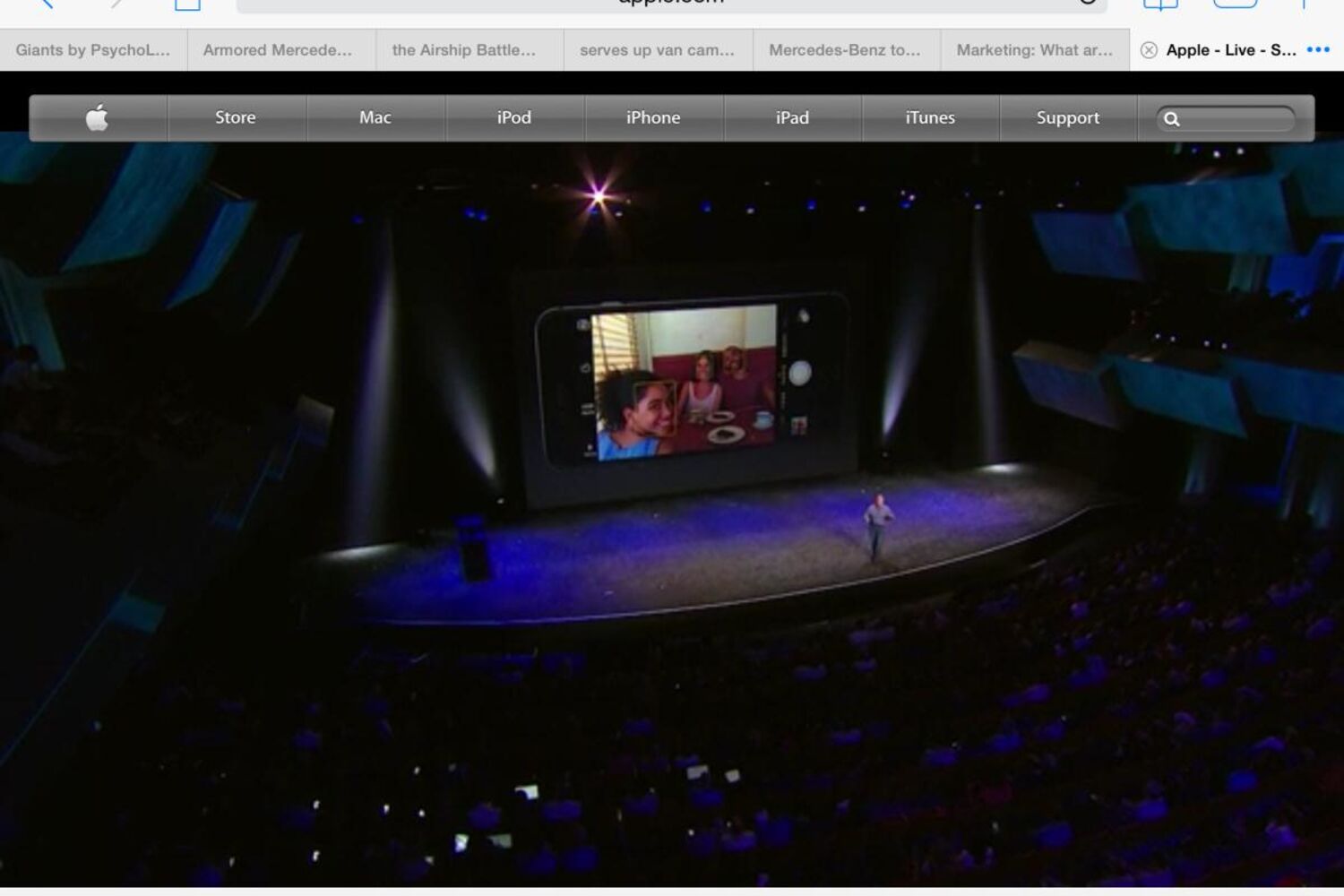This screenshot has height=896, width=1344.
Task: Go to the Mac section
Action: [375, 117]
